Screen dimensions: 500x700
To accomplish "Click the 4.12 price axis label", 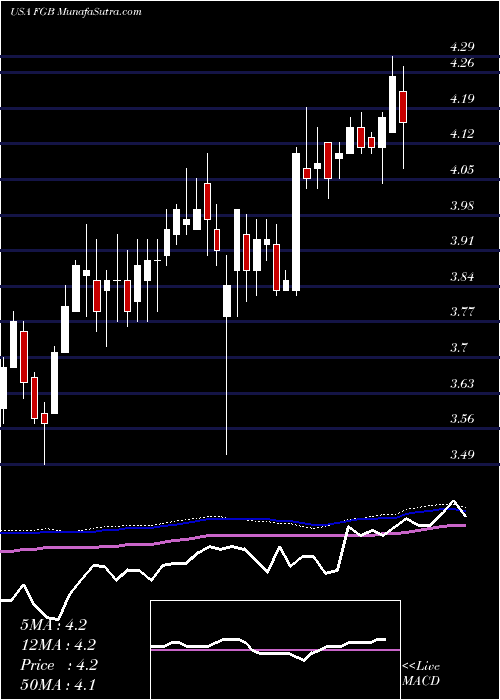I will (x=462, y=133).
